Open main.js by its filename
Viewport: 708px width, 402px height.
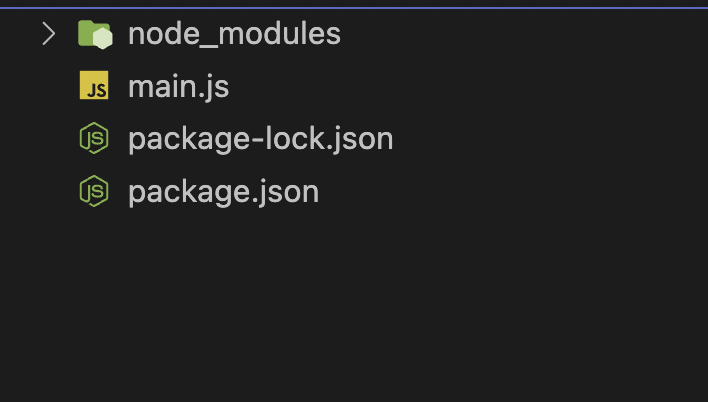(178, 88)
